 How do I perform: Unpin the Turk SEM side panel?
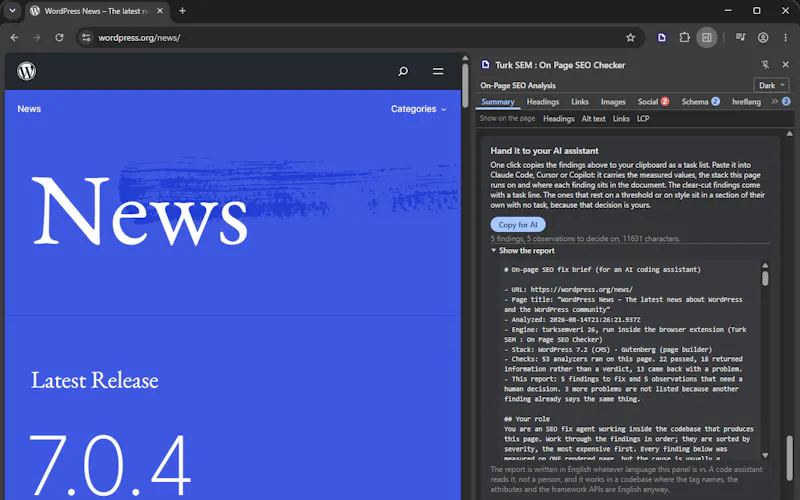(765, 64)
